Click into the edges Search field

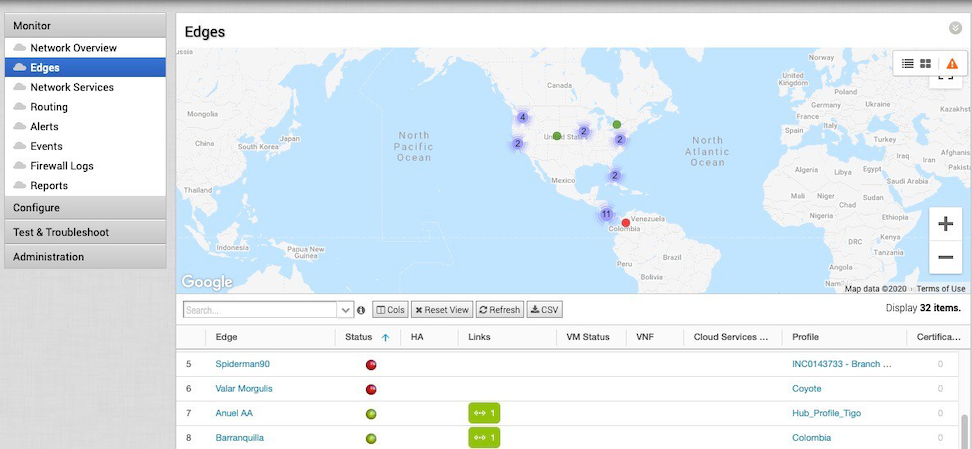(x=260, y=310)
